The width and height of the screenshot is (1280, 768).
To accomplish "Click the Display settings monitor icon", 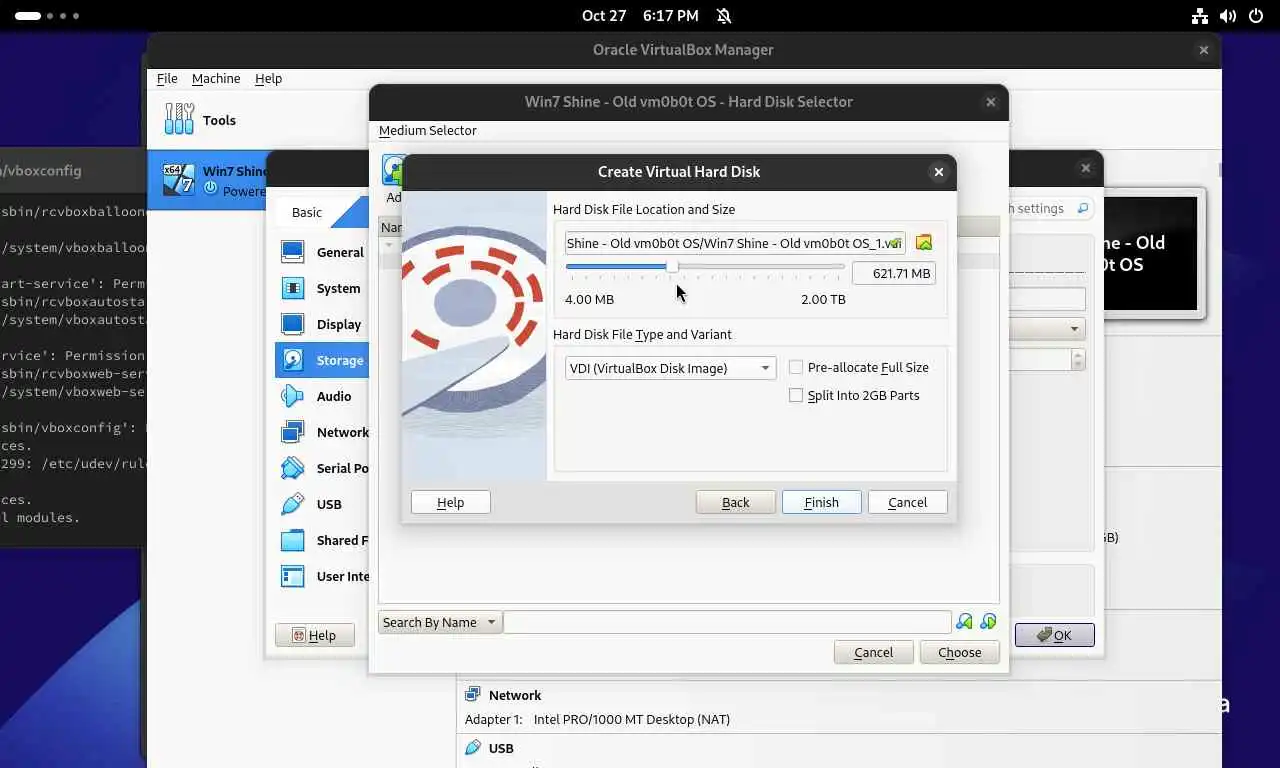I will [x=292, y=324].
